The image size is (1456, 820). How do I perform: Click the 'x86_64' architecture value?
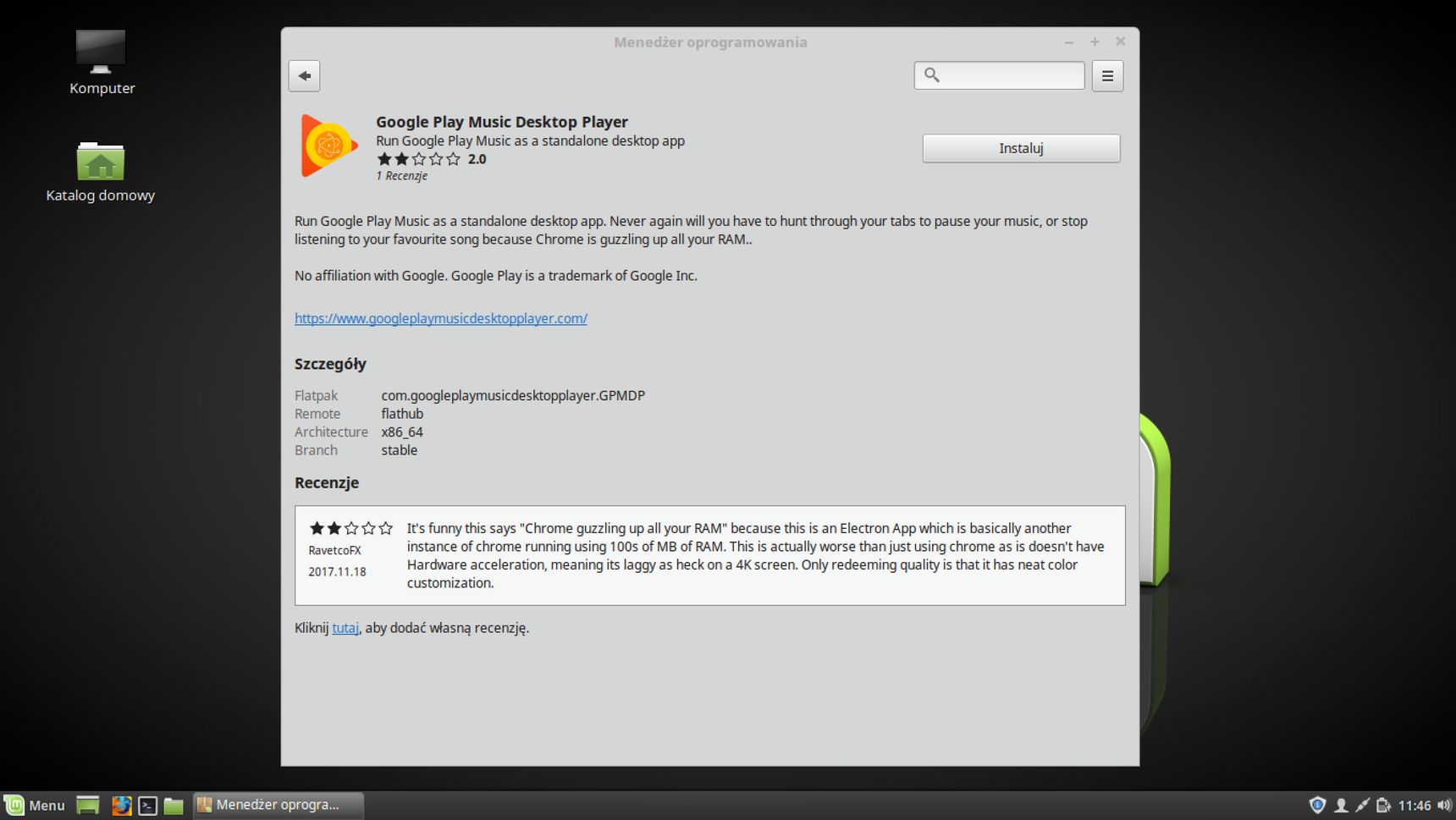click(402, 432)
